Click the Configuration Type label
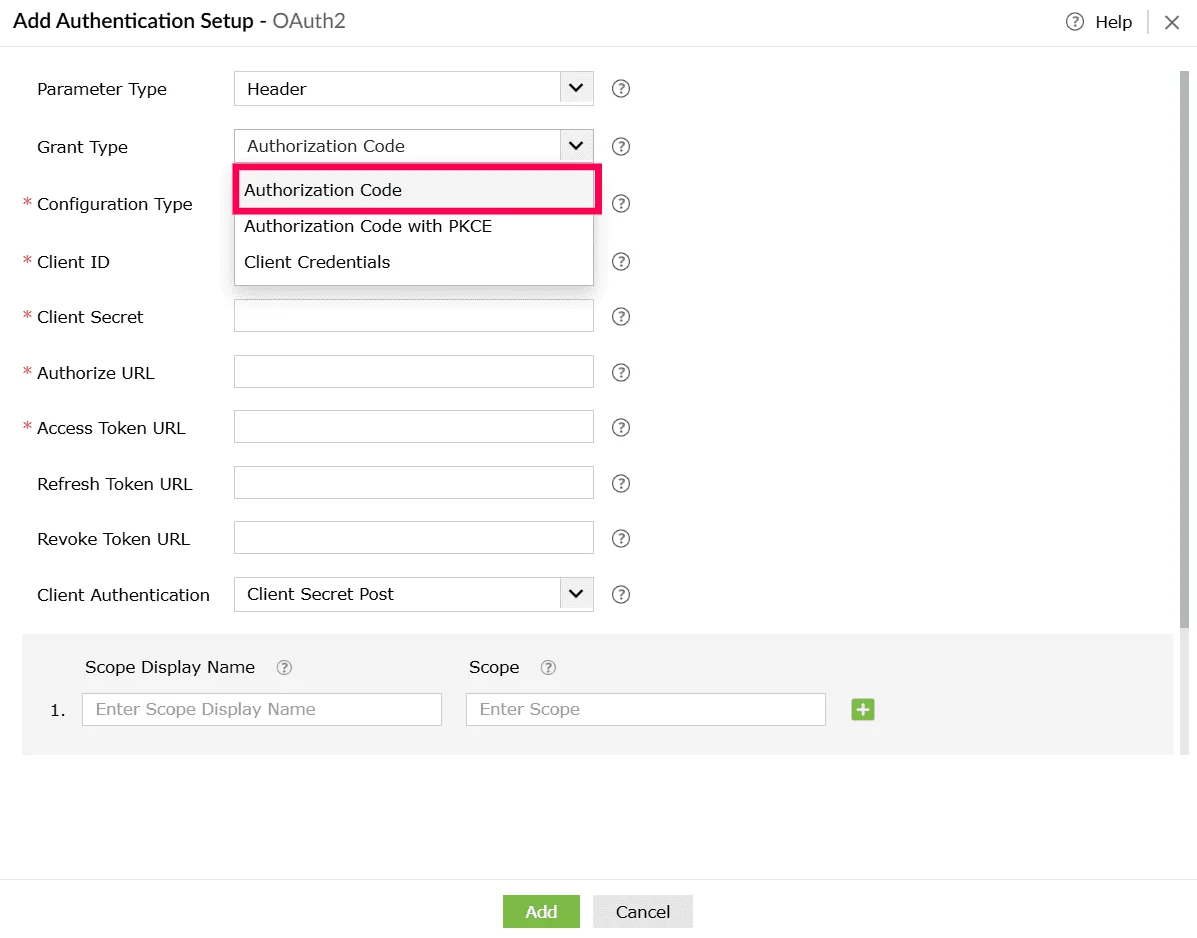 coord(115,205)
